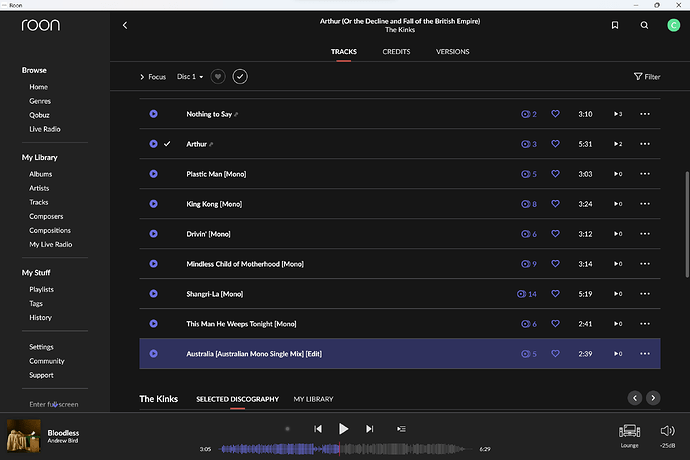Open the search magnifier

tap(644, 25)
